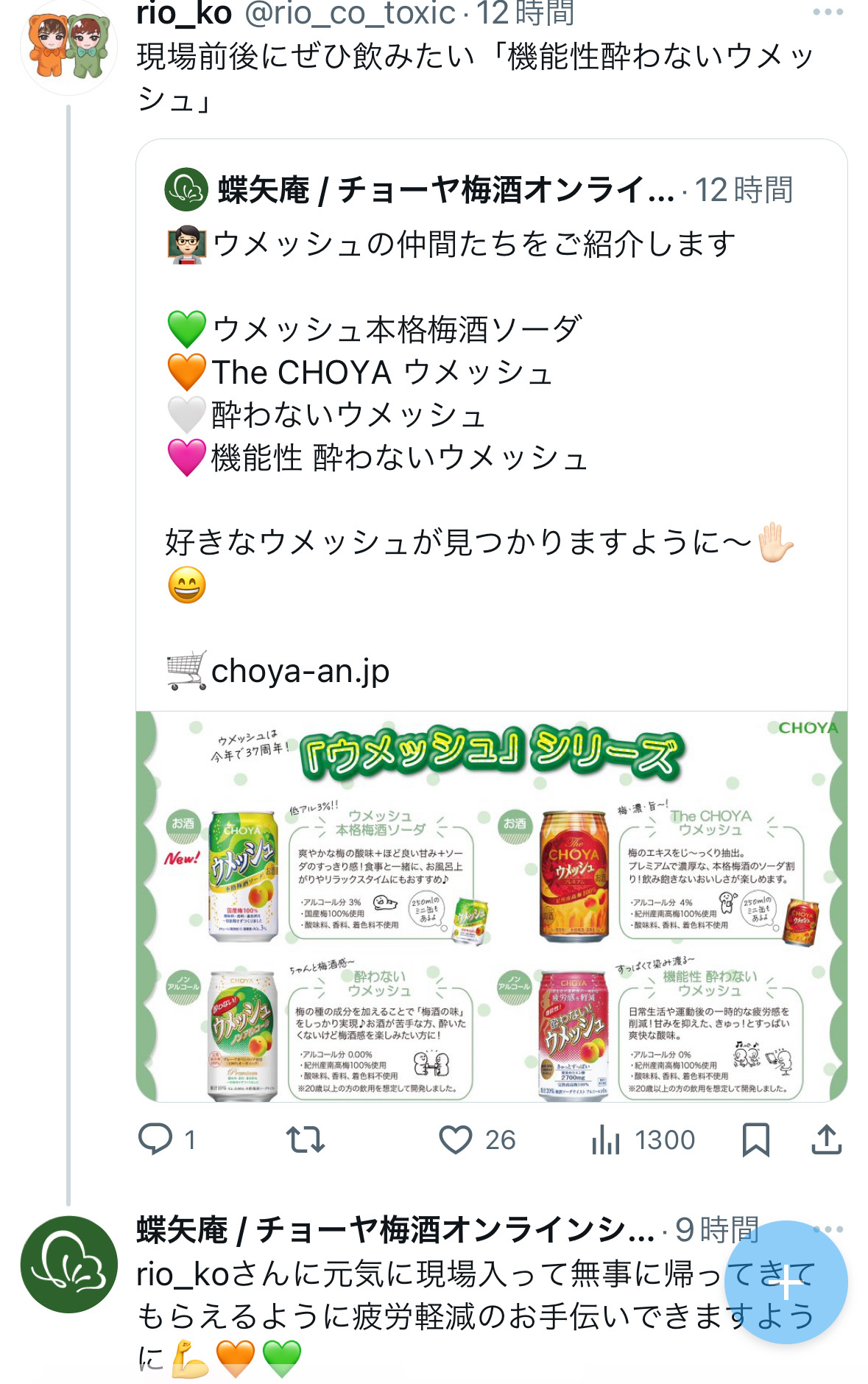The image size is (868, 1384).
Task: Open rio_ko's bear avatar profile picture
Action: tap(68, 46)
